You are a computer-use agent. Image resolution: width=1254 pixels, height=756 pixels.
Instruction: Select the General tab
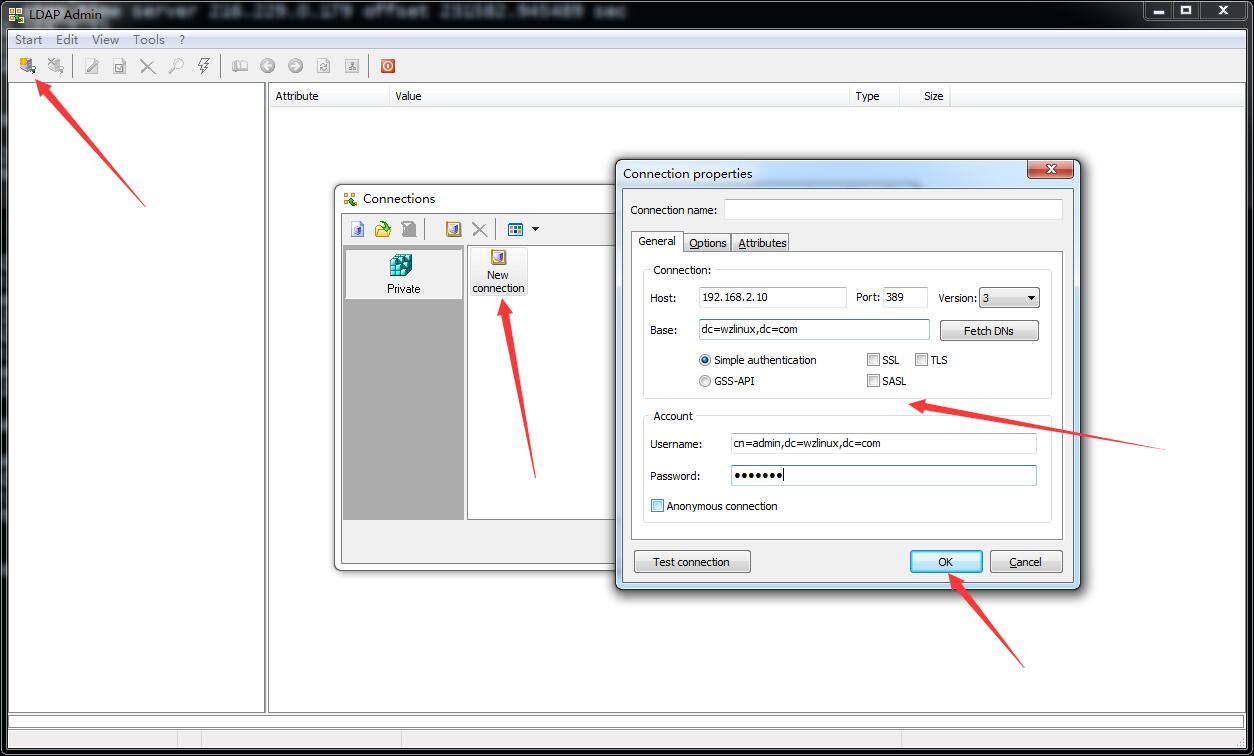point(657,241)
